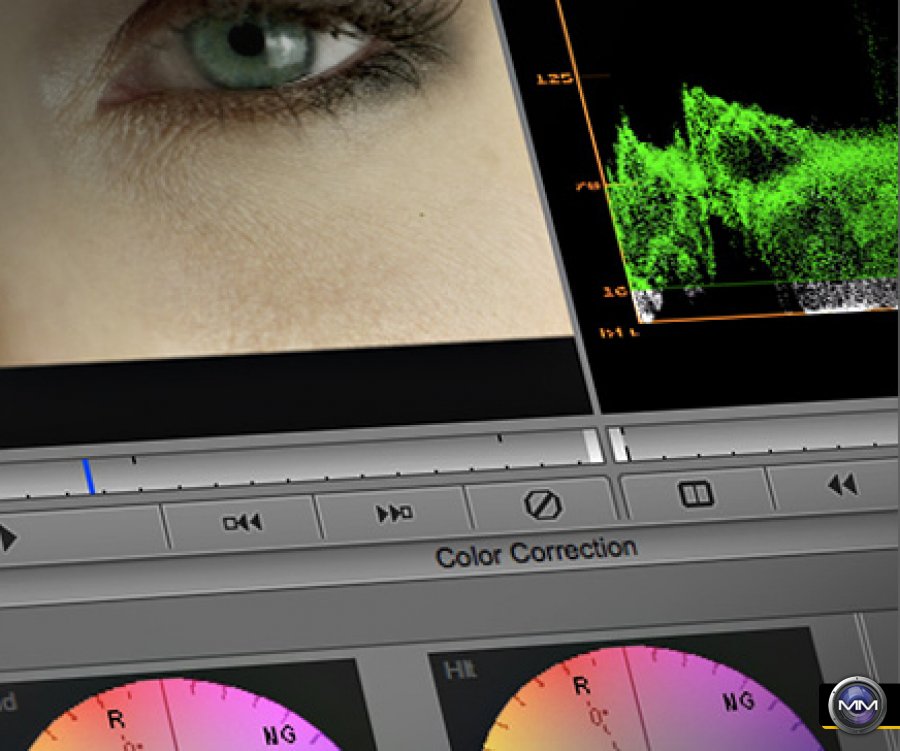Click the next uncorrected shot button
Screen dimensions: 900x751
[394, 513]
